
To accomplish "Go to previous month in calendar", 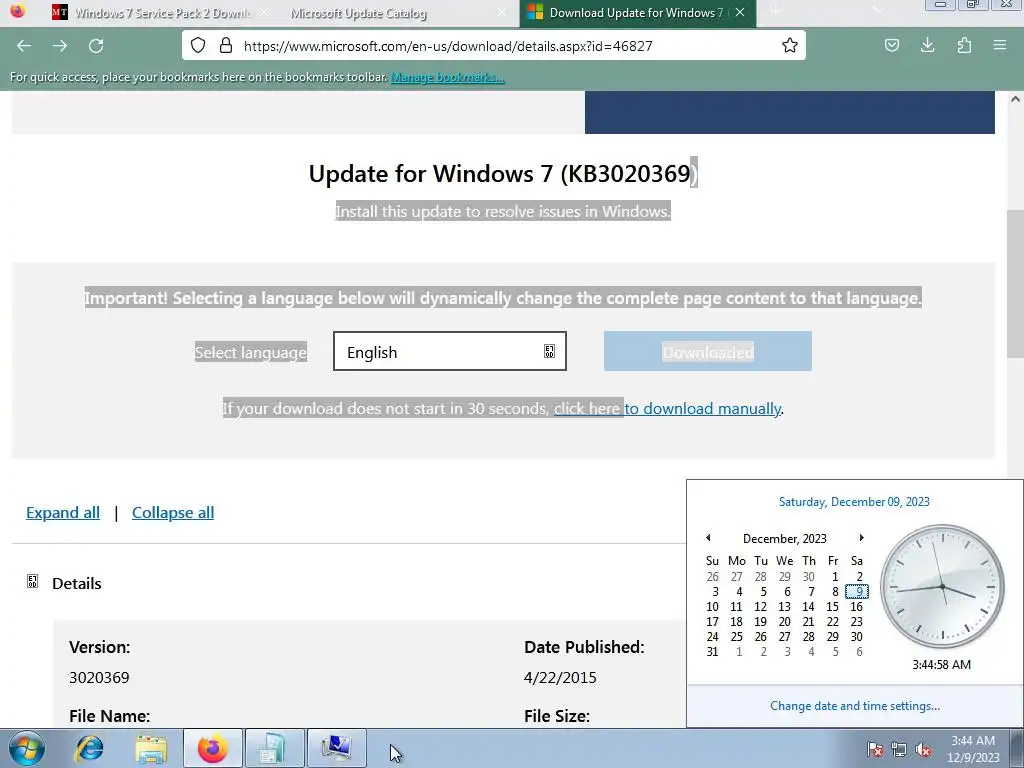I will click(709, 537).
